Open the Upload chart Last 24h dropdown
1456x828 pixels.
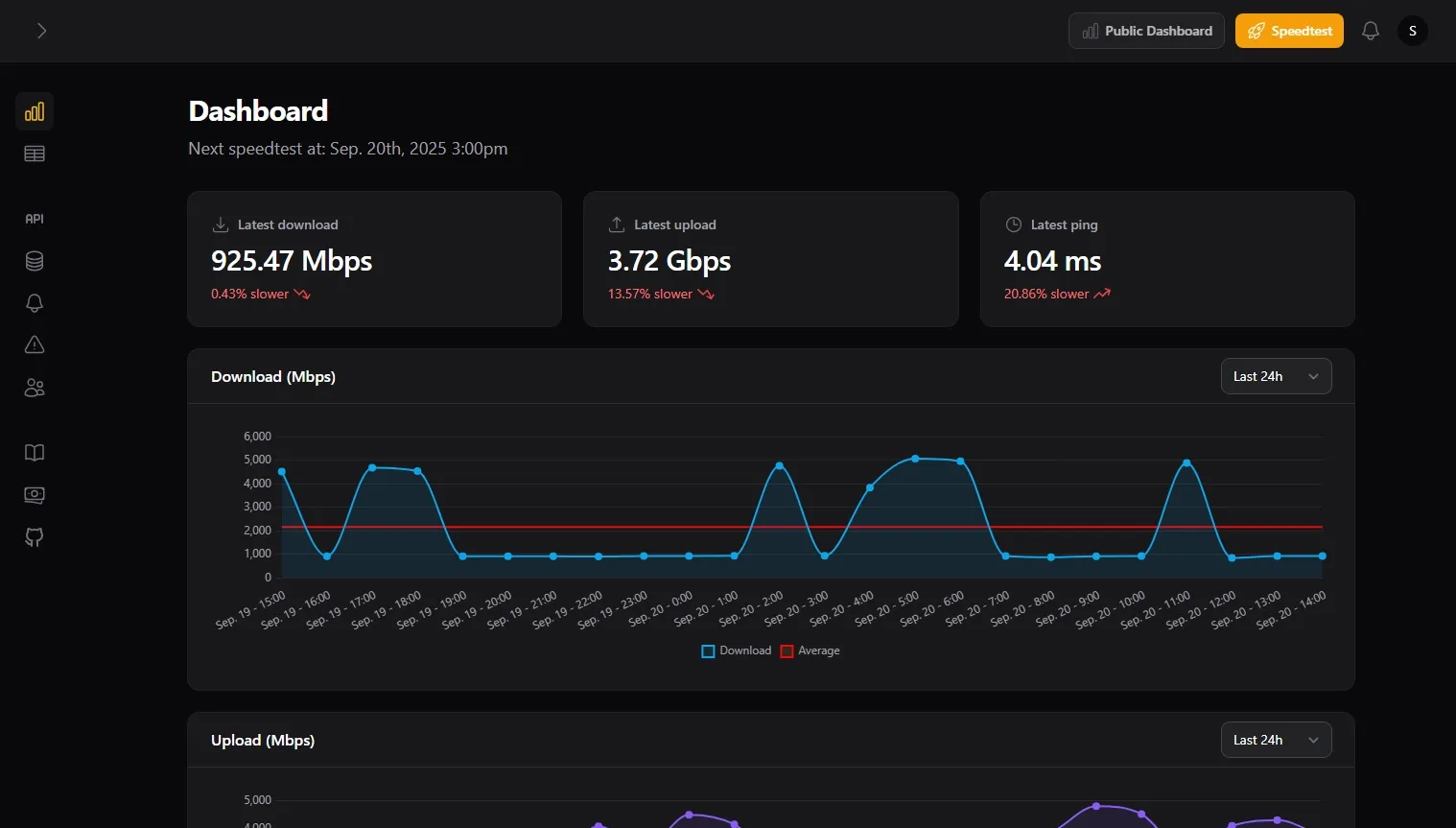[1276, 740]
